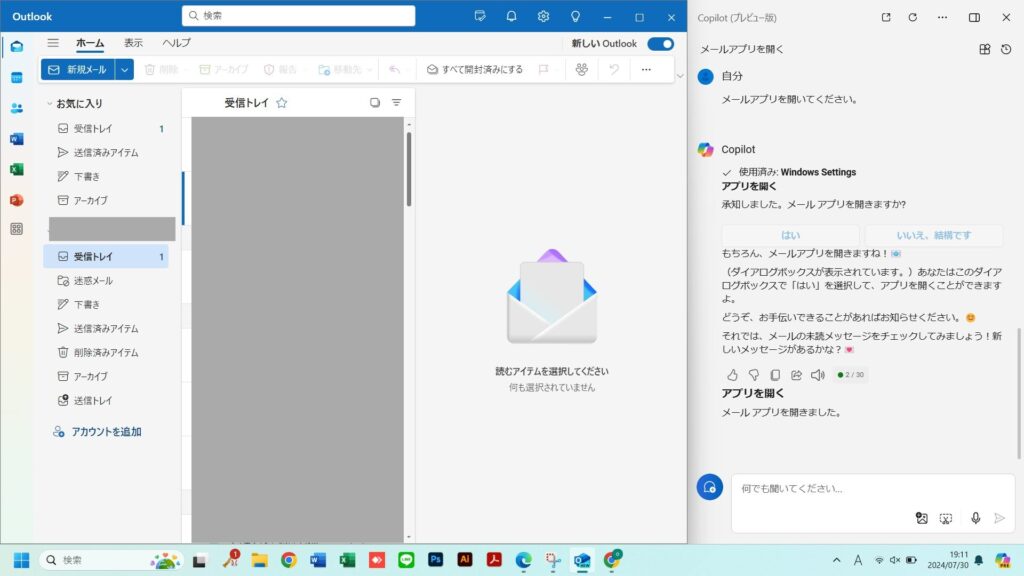Screen dimensions: 1024x576
Task: Click the microphone icon in Copilot input
Action: point(975,518)
